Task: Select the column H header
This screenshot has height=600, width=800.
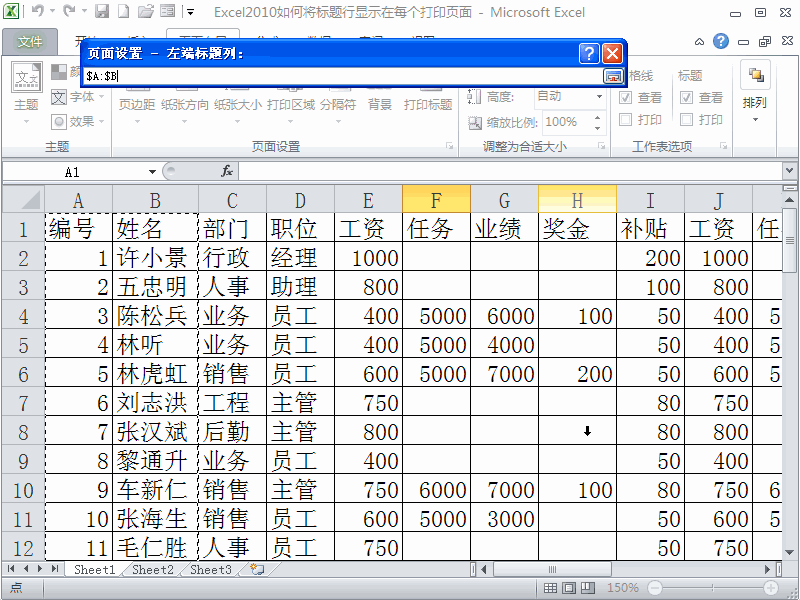Action: [x=578, y=199]
